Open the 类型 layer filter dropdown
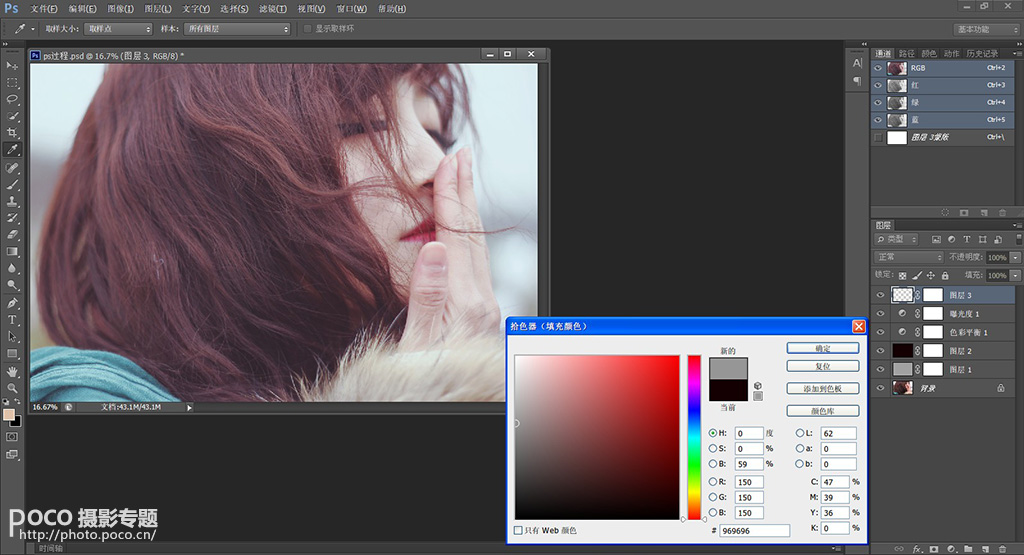This screenshot has height=555, width=1024. [x=897, y=240]
